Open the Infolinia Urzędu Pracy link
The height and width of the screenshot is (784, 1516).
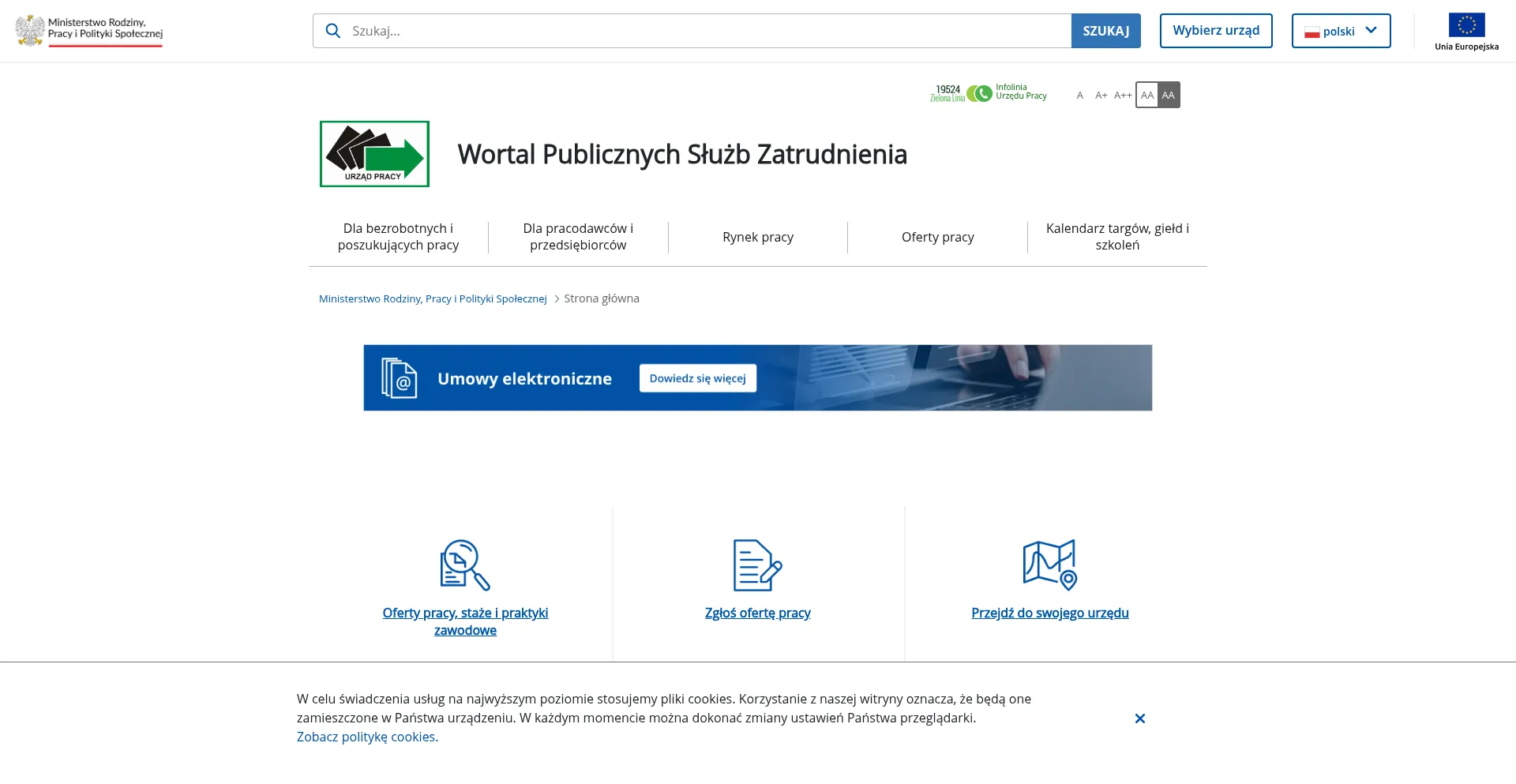pyautogui.click(x=1021, y=92)
